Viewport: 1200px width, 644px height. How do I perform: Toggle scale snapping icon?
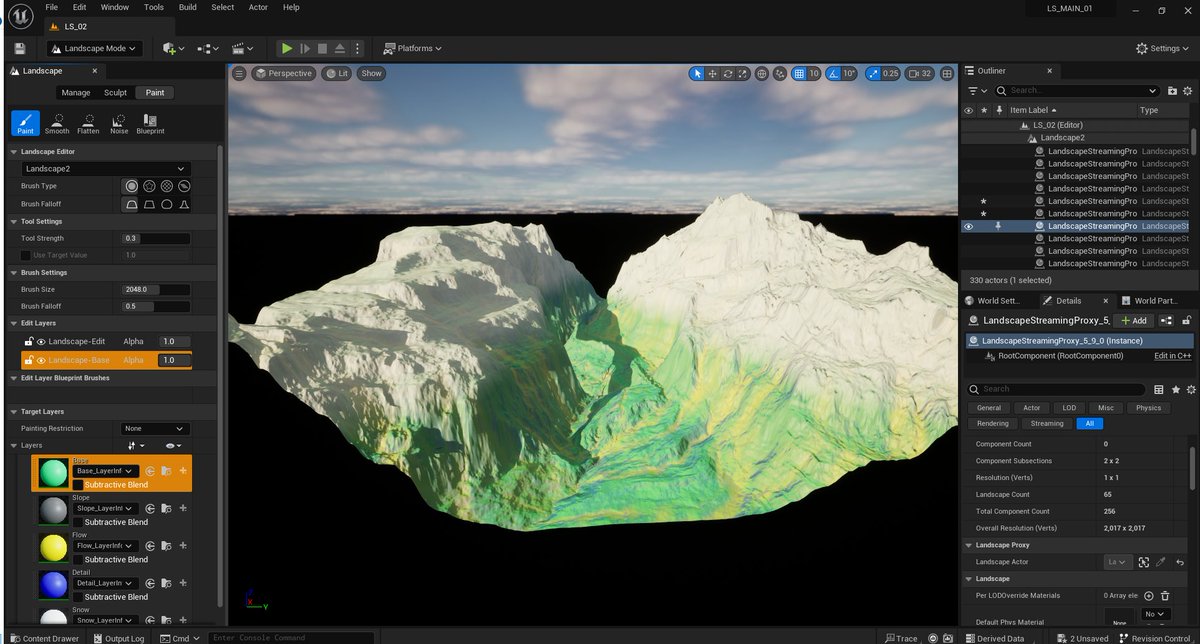pos(873,73)
